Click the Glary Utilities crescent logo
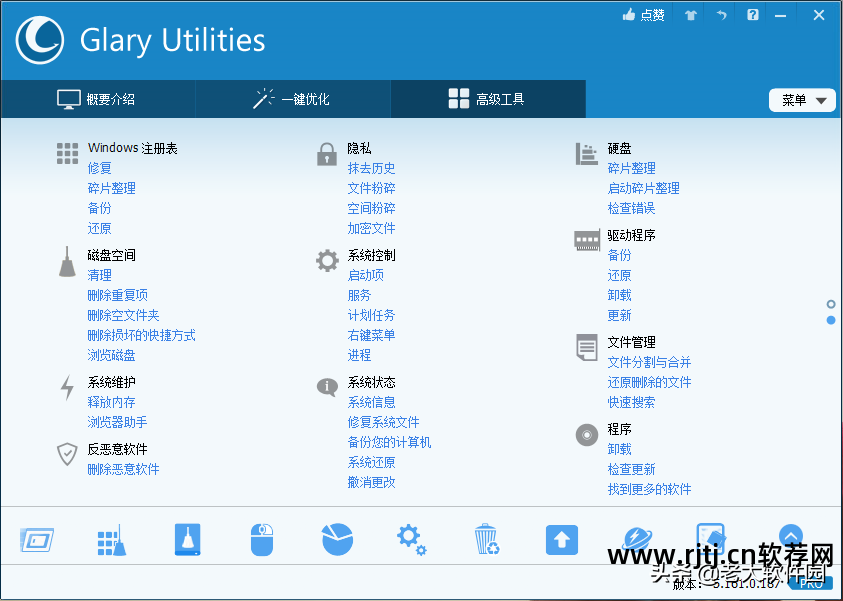This screenshot has width=843, height=601. coord(39,40)
